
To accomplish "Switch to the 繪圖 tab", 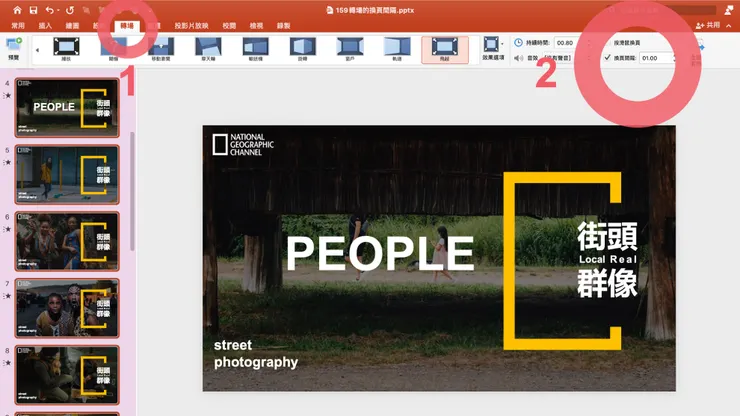I will coord(72,25).
